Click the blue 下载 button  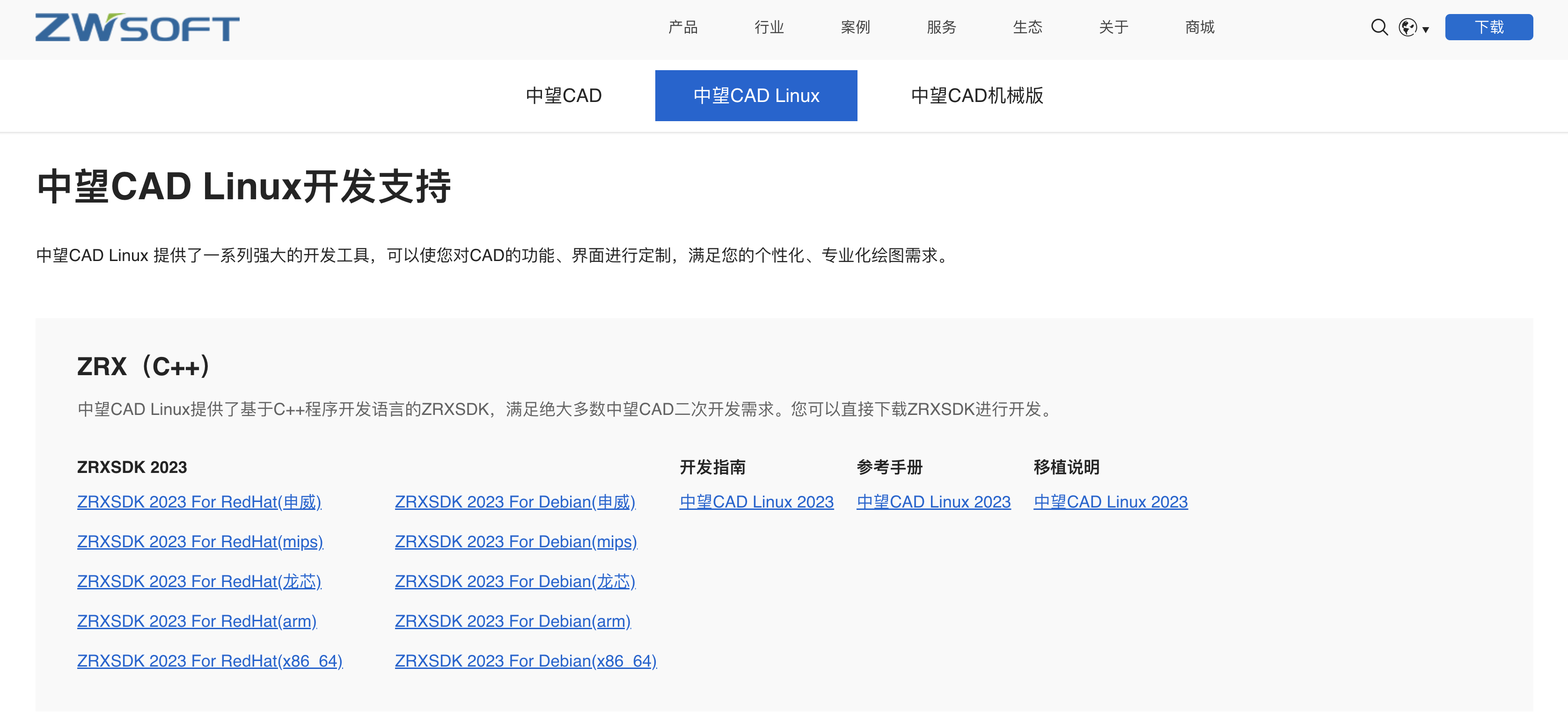pyautogui.click(x=1488, y=28)
